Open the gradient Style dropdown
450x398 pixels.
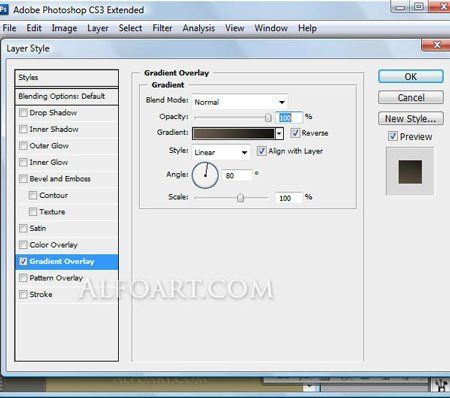[221, 152]
